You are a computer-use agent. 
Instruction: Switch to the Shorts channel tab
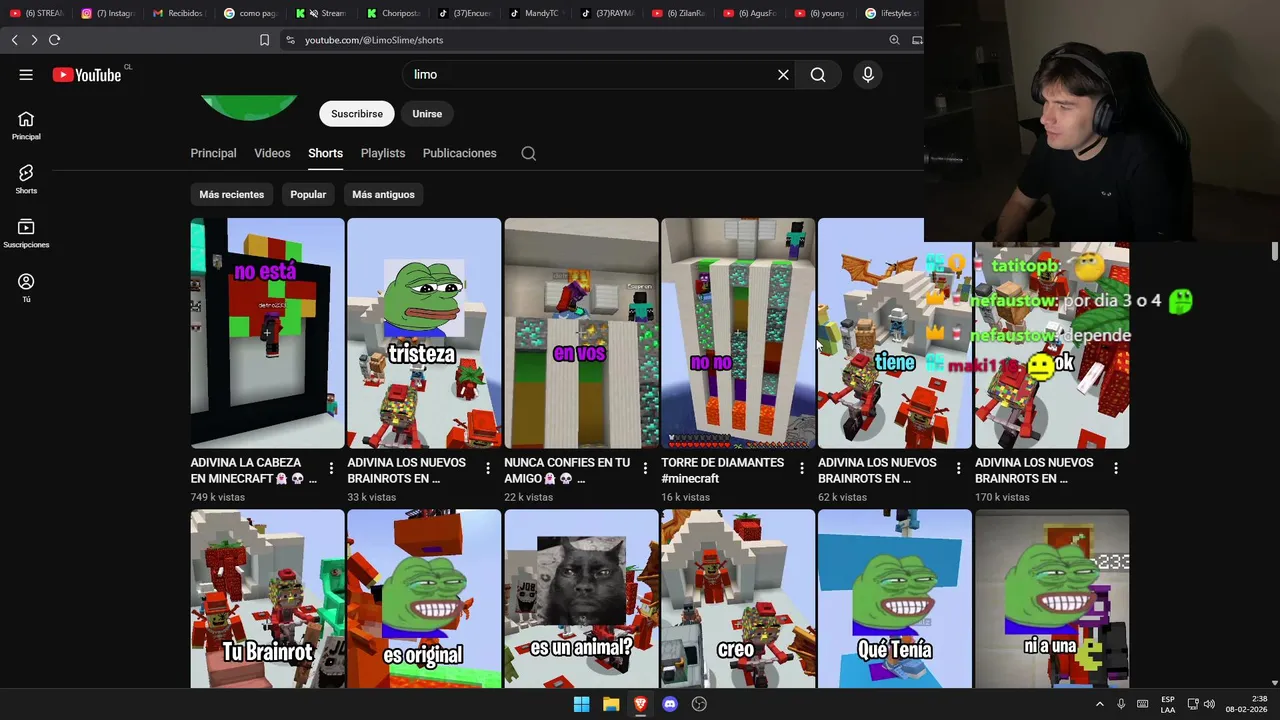click(325, 153)
